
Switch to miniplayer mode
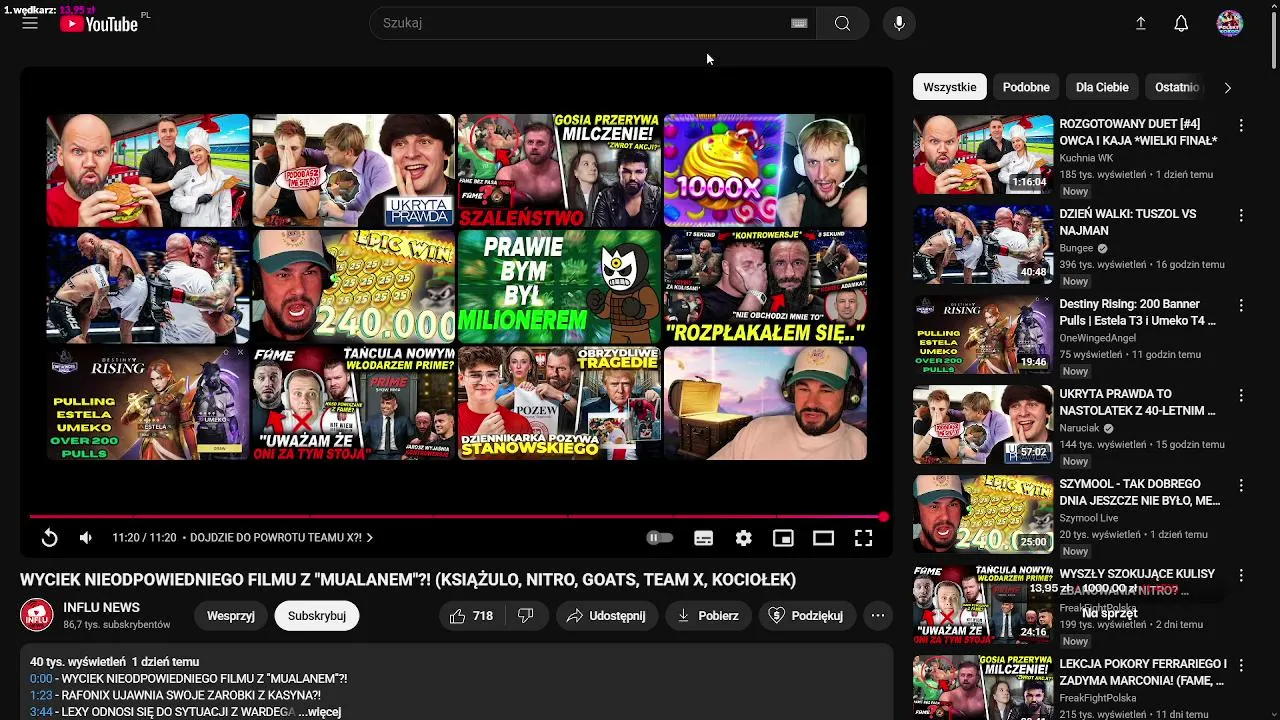[783, 538]
